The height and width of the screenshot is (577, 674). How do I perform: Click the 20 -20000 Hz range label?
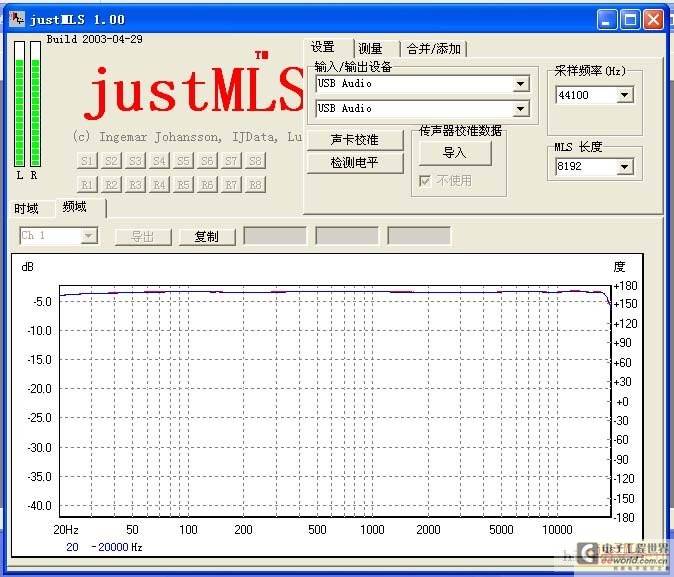pos(104,547)
